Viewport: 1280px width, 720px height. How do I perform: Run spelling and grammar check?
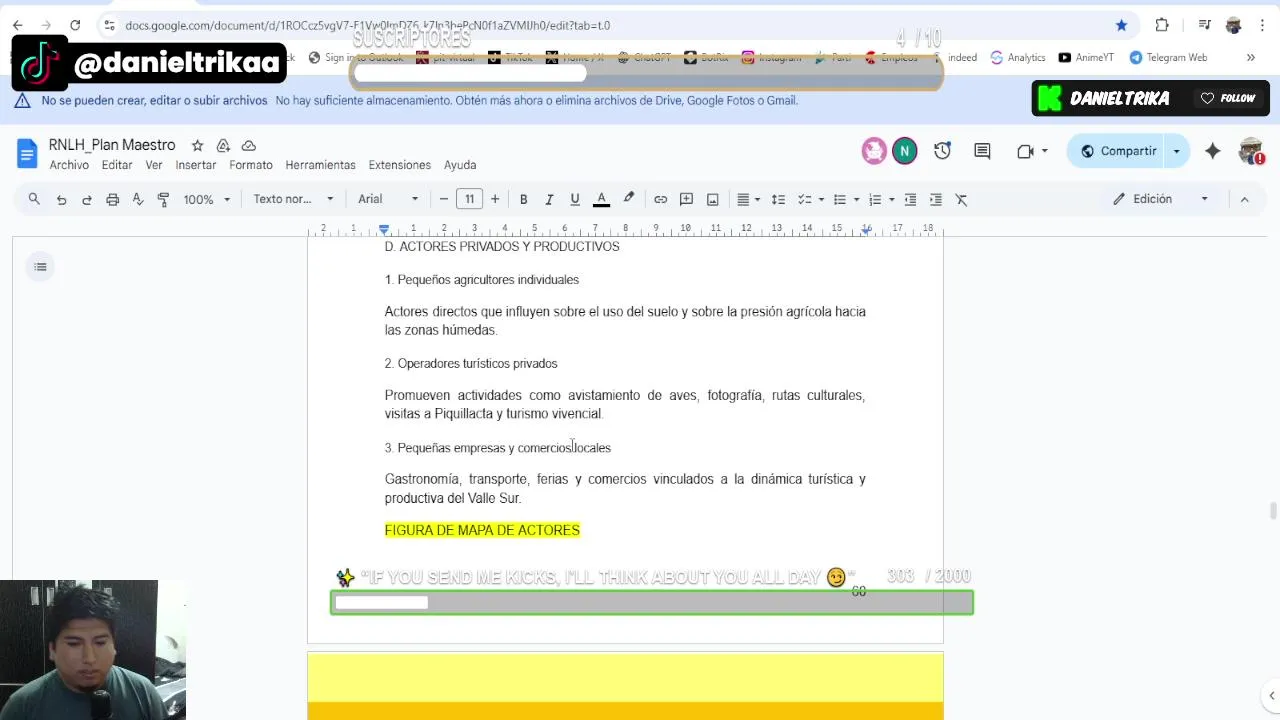[x=138, y=199]
